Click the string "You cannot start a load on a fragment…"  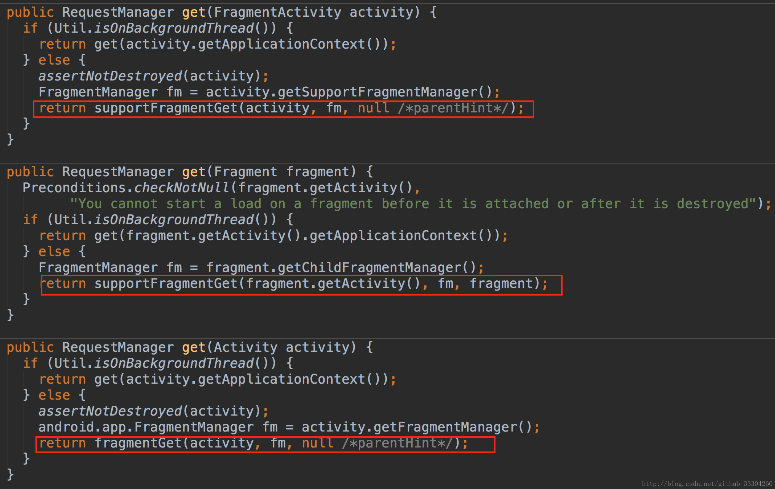pyautogui.click(x=413, y=204)
